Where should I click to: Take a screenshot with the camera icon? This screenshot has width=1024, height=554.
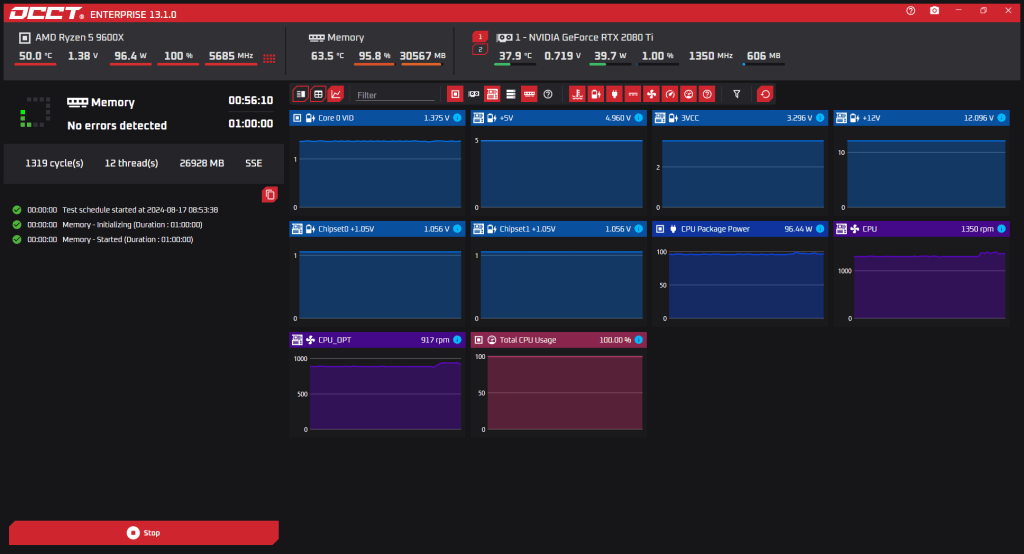point(935,10)
